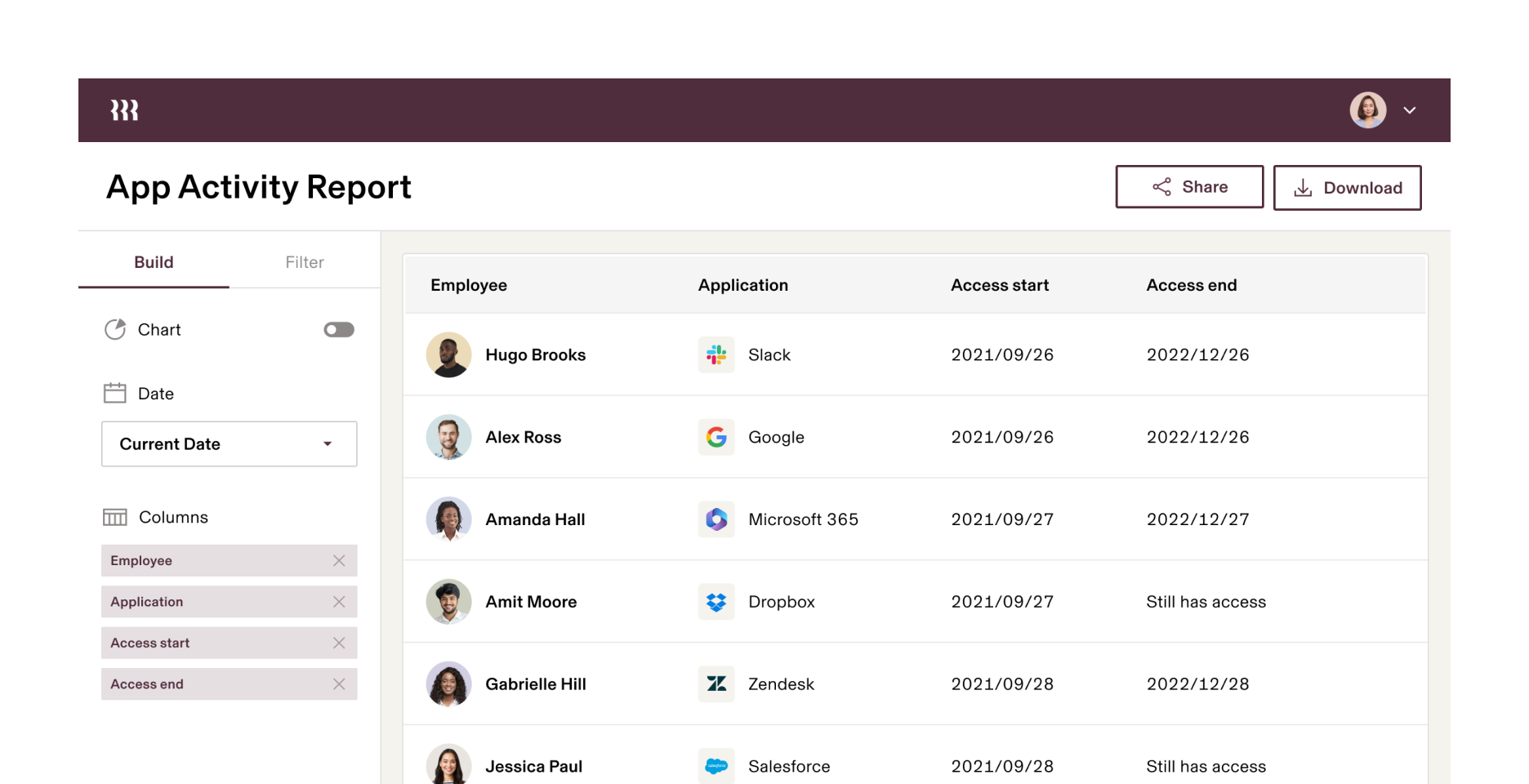The height and width of the screenshot is (784, 1529).
Task: Select the Amanda Hall name
Action: tap(536, 519)
